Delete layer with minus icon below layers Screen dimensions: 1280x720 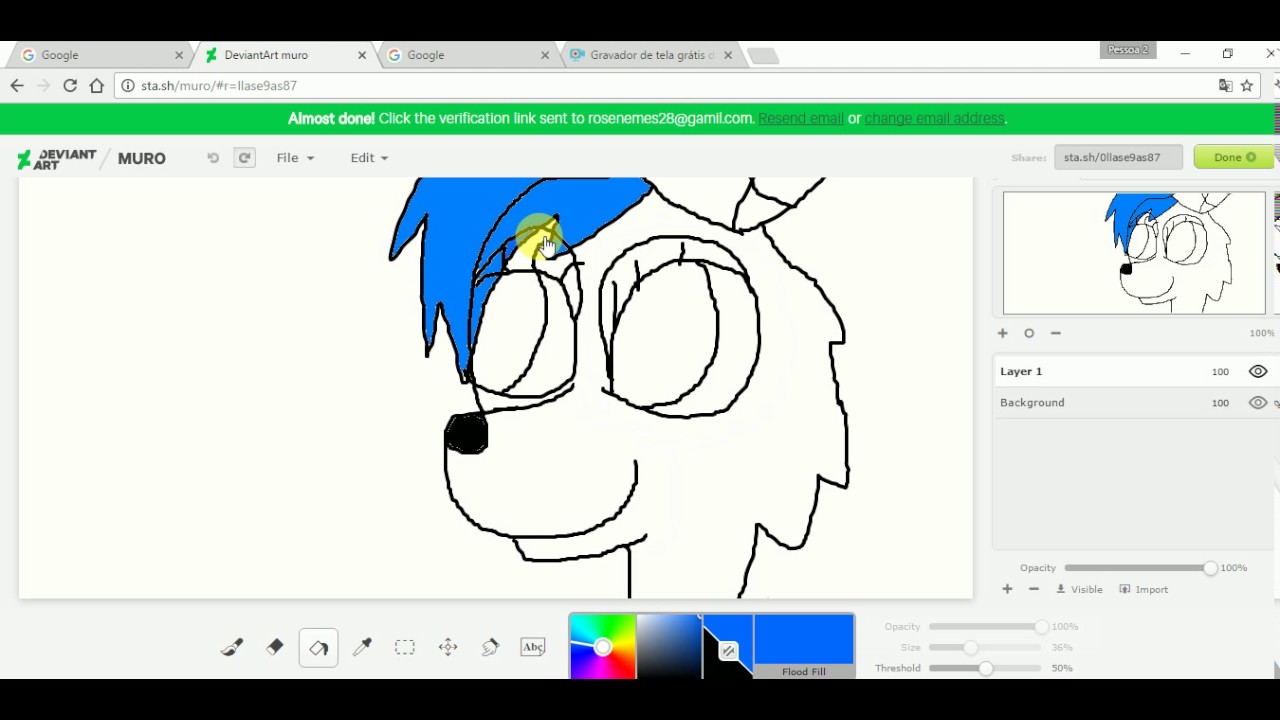(x=1034, y=589)
